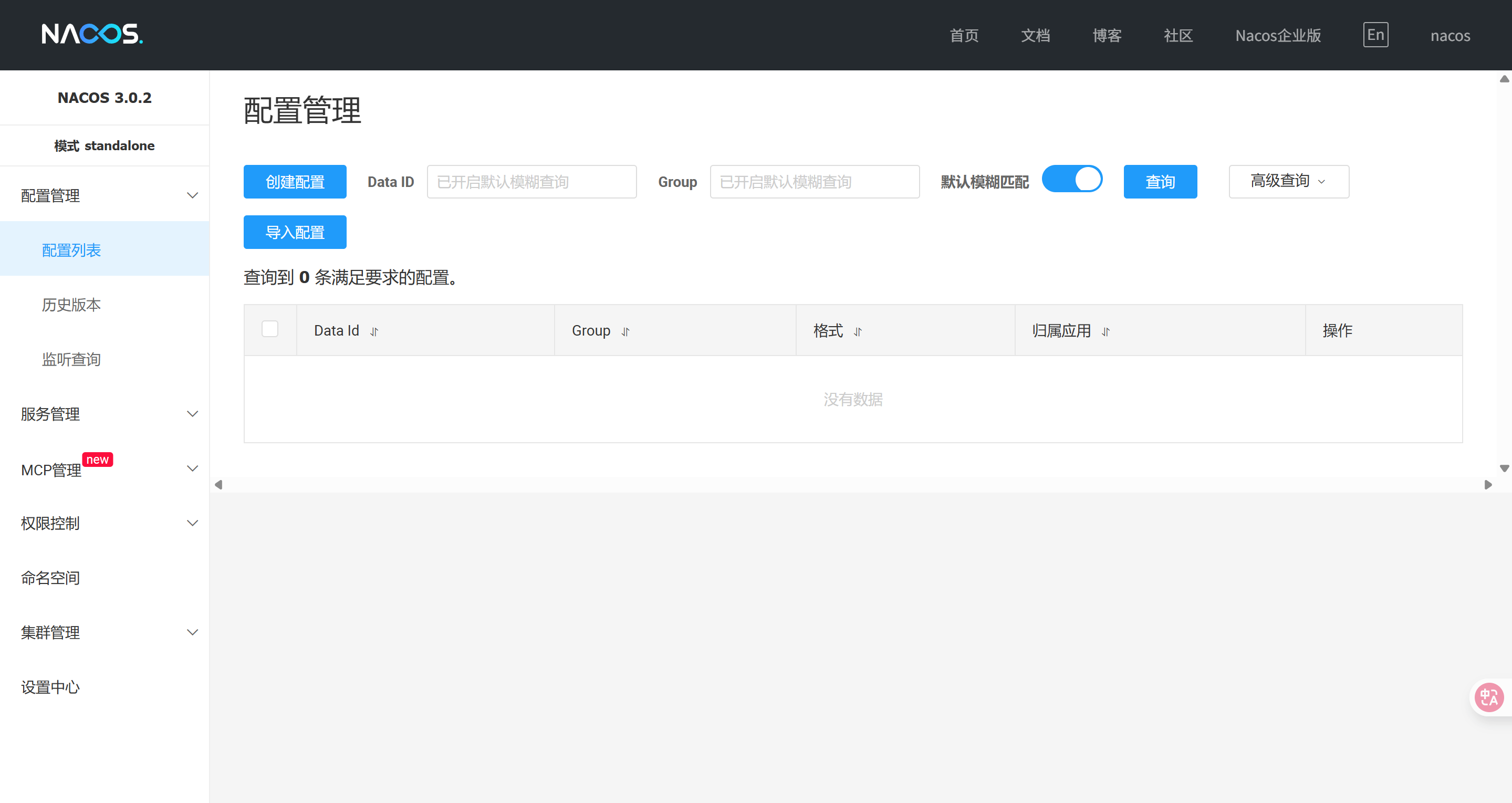Click the NACOS logo
The width and height of the screenshot is (1512, 803).
[x=92, y=34]
